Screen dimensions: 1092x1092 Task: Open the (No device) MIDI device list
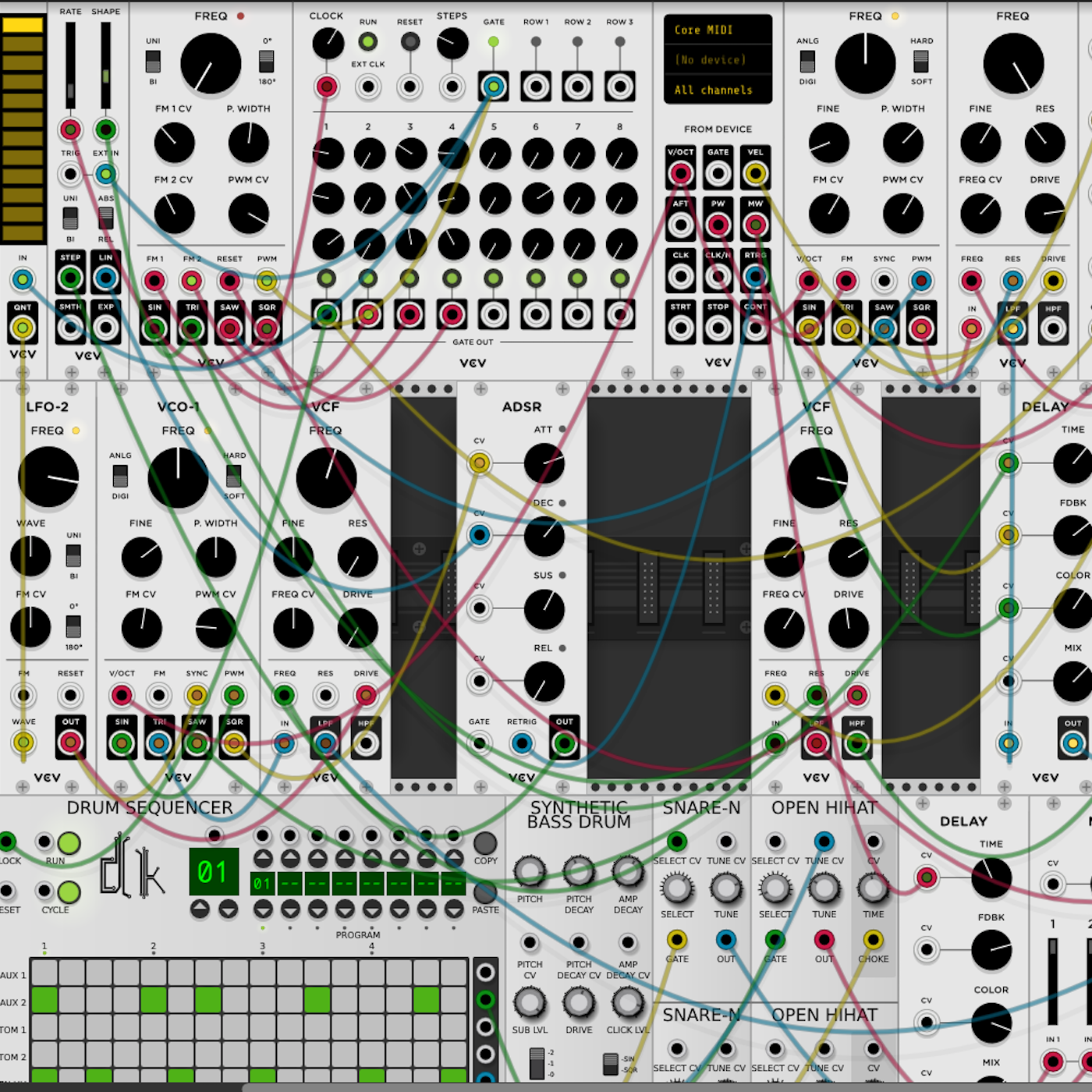pos(718,60)
